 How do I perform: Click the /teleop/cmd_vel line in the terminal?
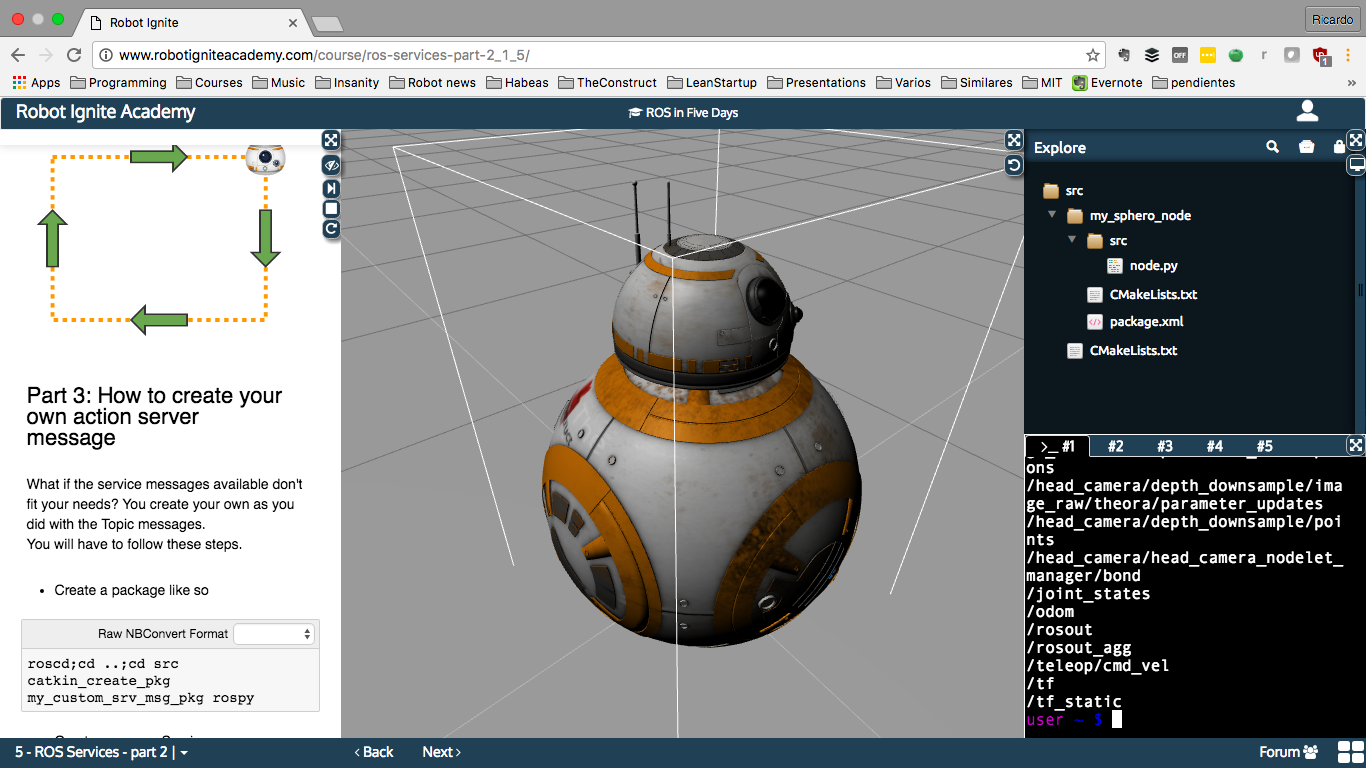(x=1098, y=666)
